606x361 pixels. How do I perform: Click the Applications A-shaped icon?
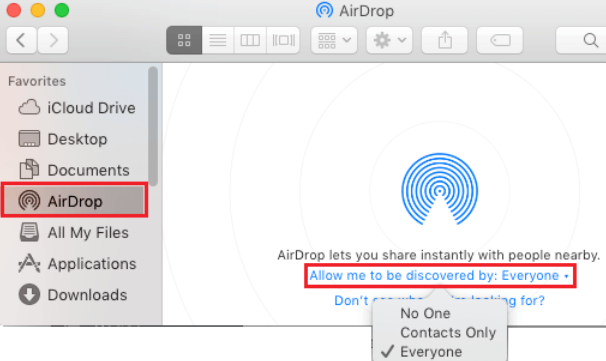[x=29, y=263]
